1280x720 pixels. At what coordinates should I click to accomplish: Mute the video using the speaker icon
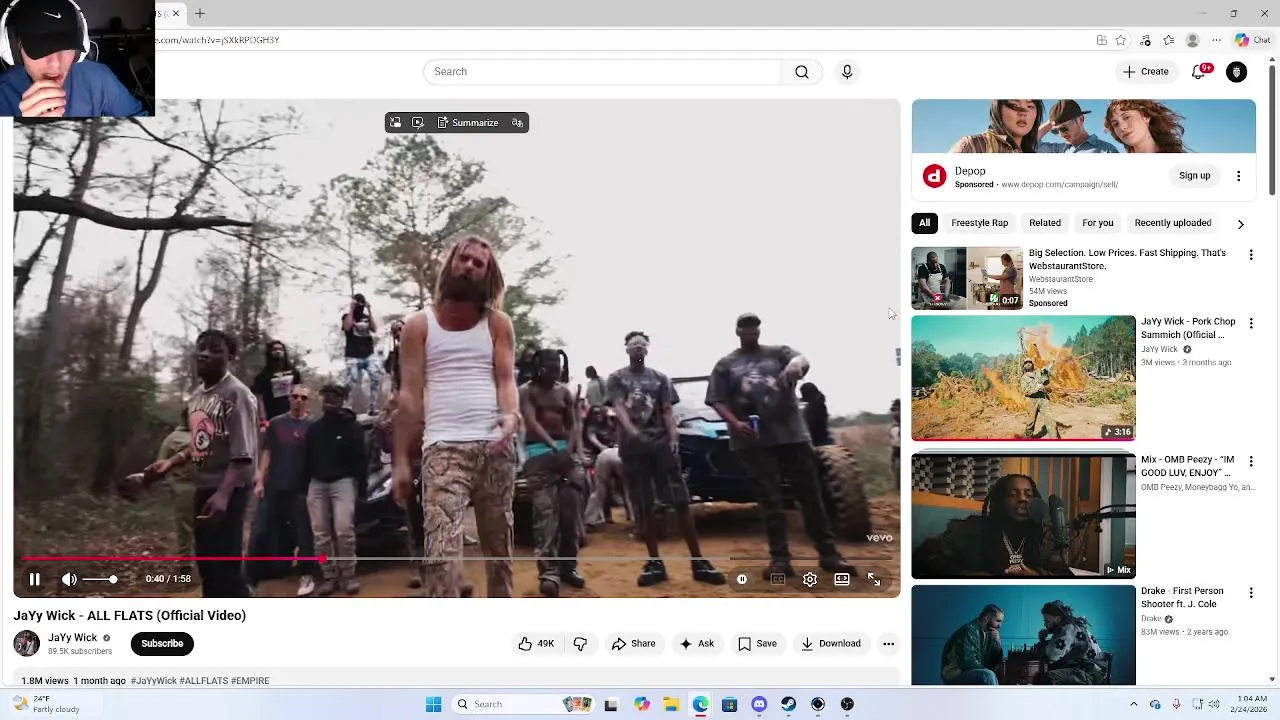pyautogui.click(x=69, y=579)
